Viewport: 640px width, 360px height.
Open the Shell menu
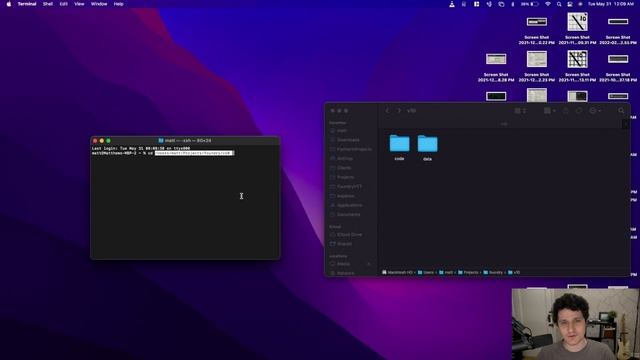[x=48, y=4]
